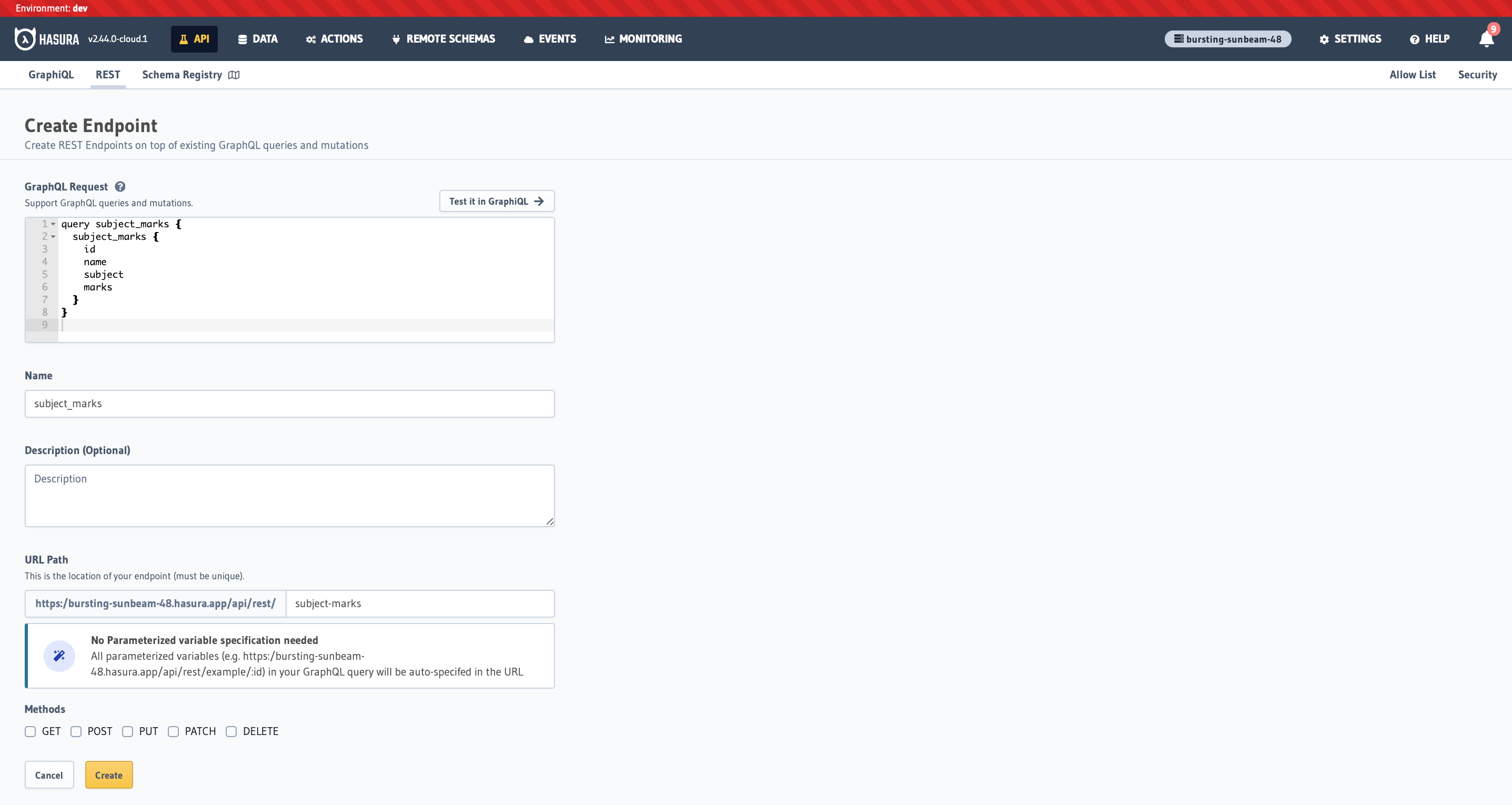The width and height of the screenshot is (1512, 805).
Task: Open the notifications bell icon
Action: 1486,39
